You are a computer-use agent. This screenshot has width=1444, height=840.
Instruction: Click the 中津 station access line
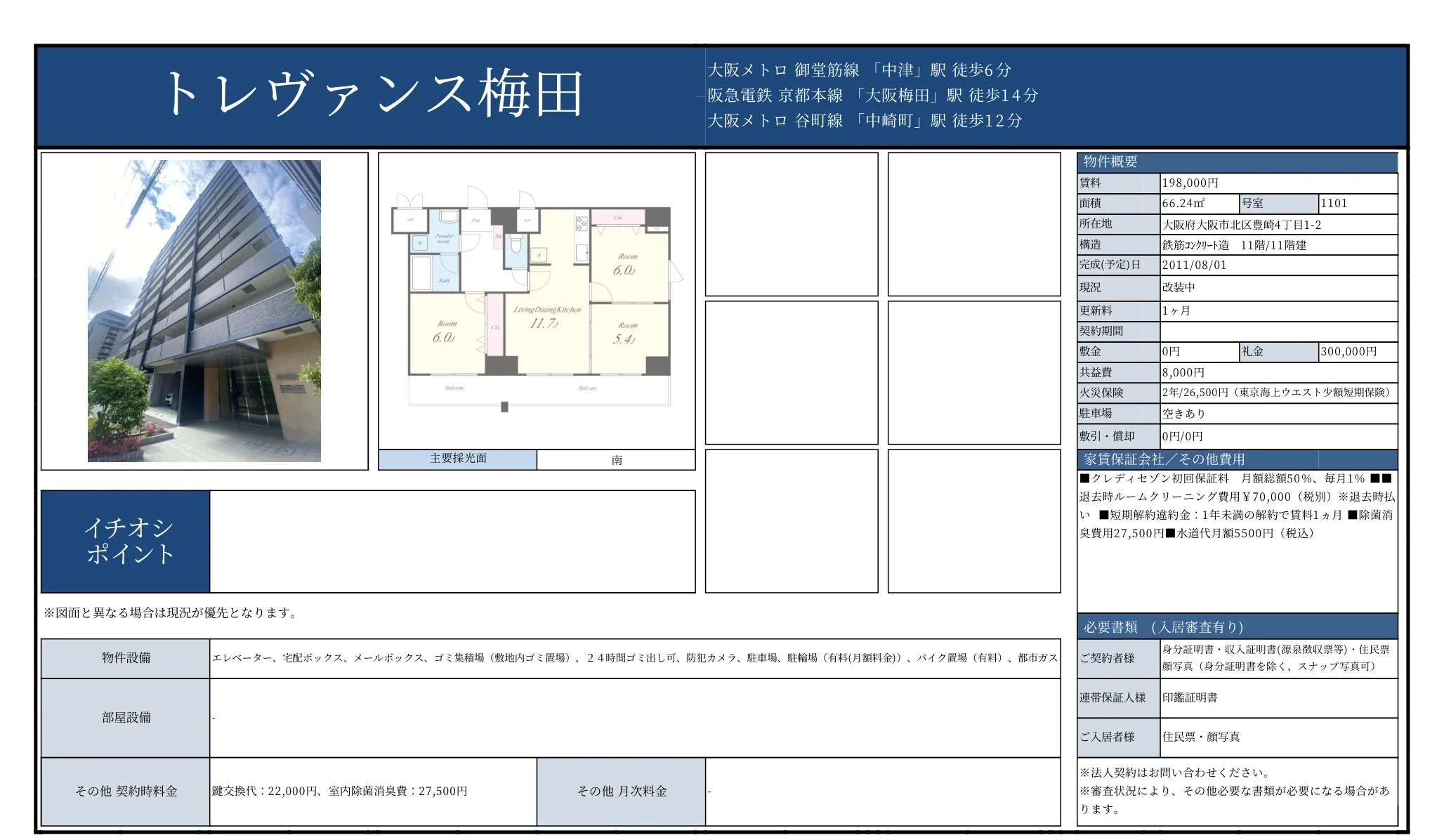[860, 70]
